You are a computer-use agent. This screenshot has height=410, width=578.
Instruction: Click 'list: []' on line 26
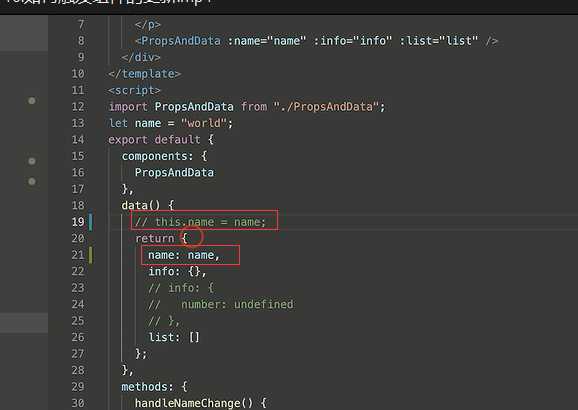(174, 337)
